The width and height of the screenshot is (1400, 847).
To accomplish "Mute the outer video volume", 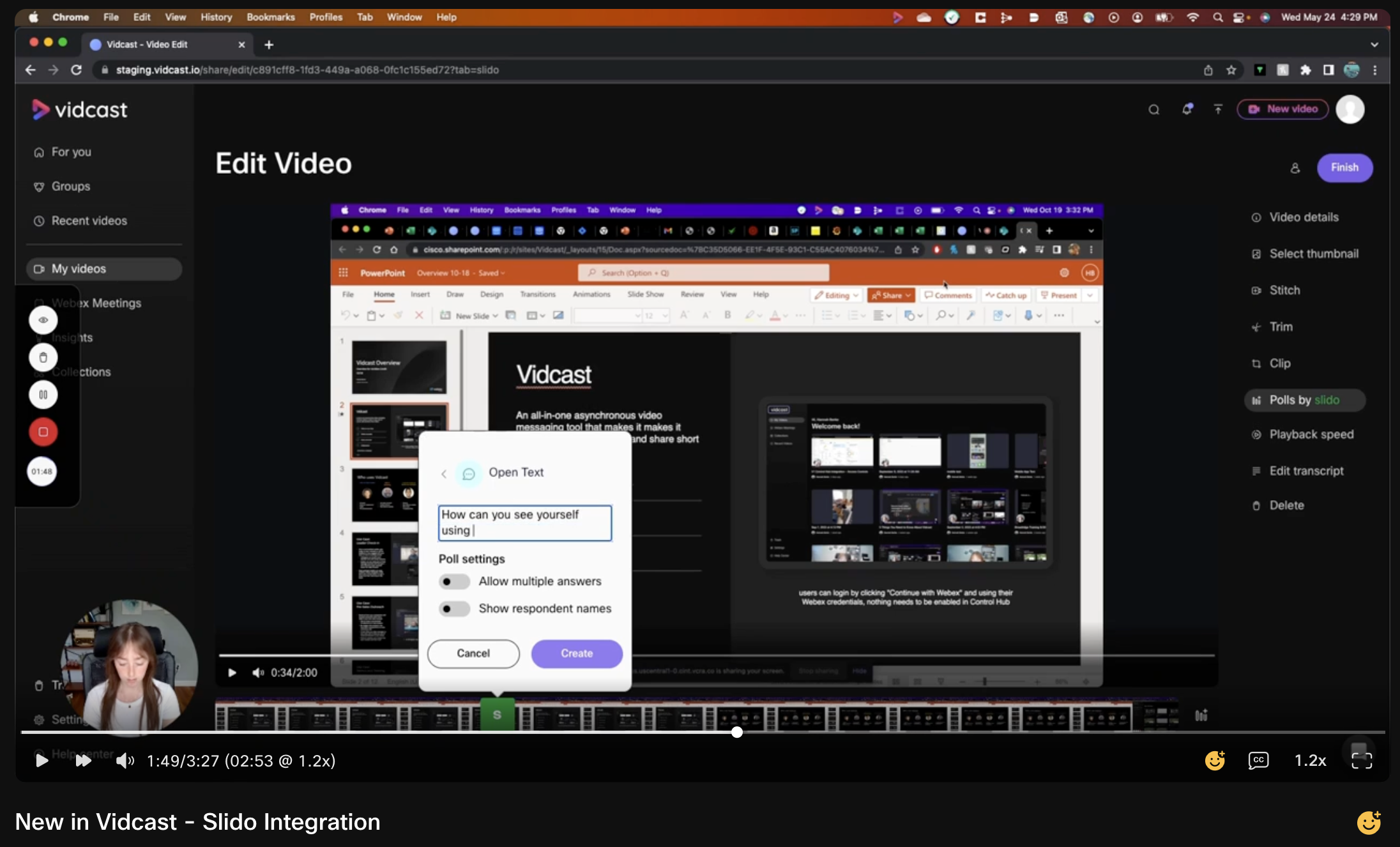I will coord(125,761).
